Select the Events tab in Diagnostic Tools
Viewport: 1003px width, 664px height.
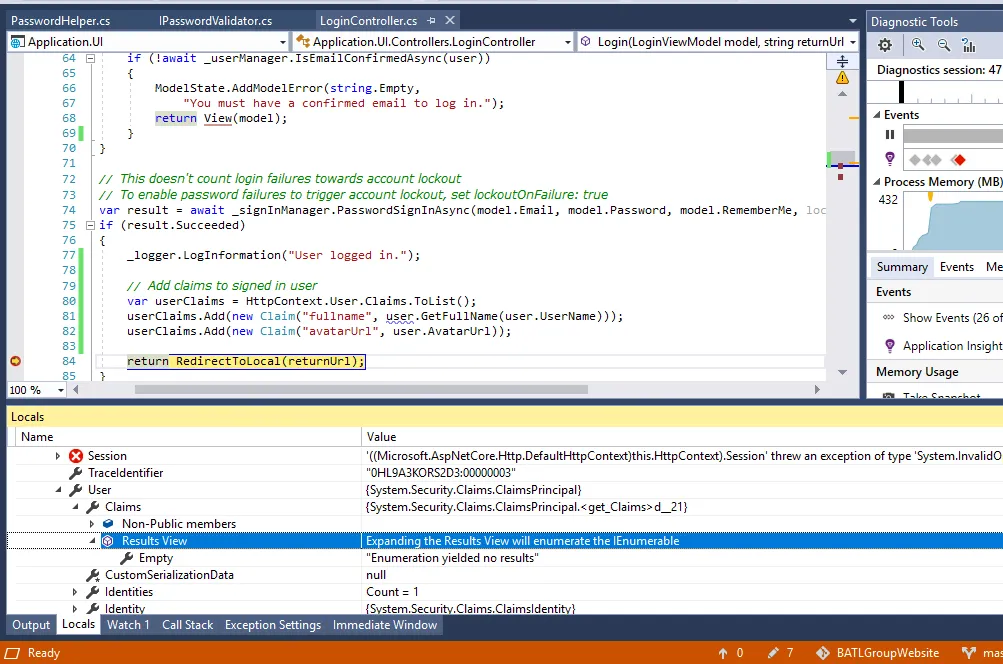(957, 267)
